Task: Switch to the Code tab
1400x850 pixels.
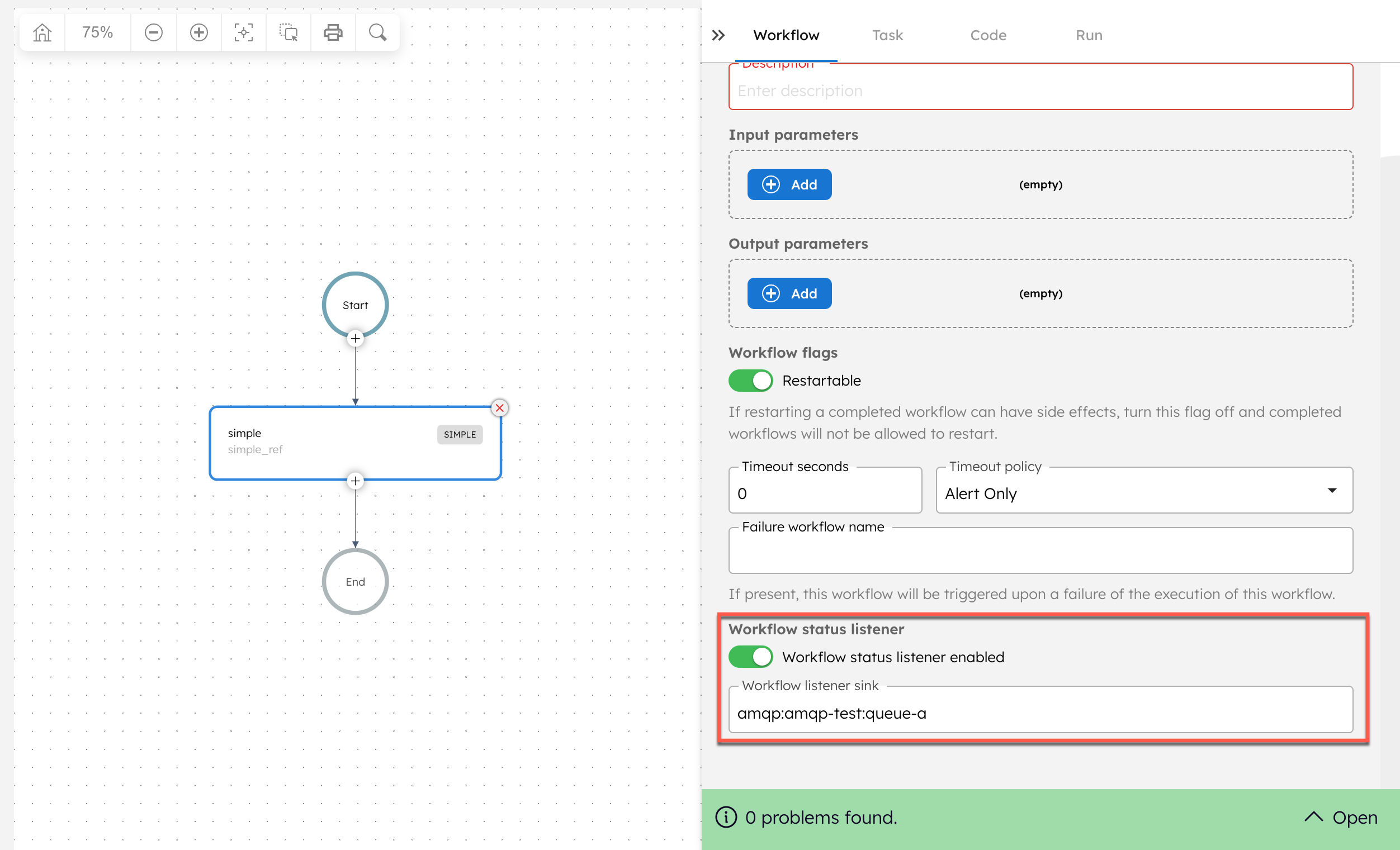Action: [x=988, y=35]
